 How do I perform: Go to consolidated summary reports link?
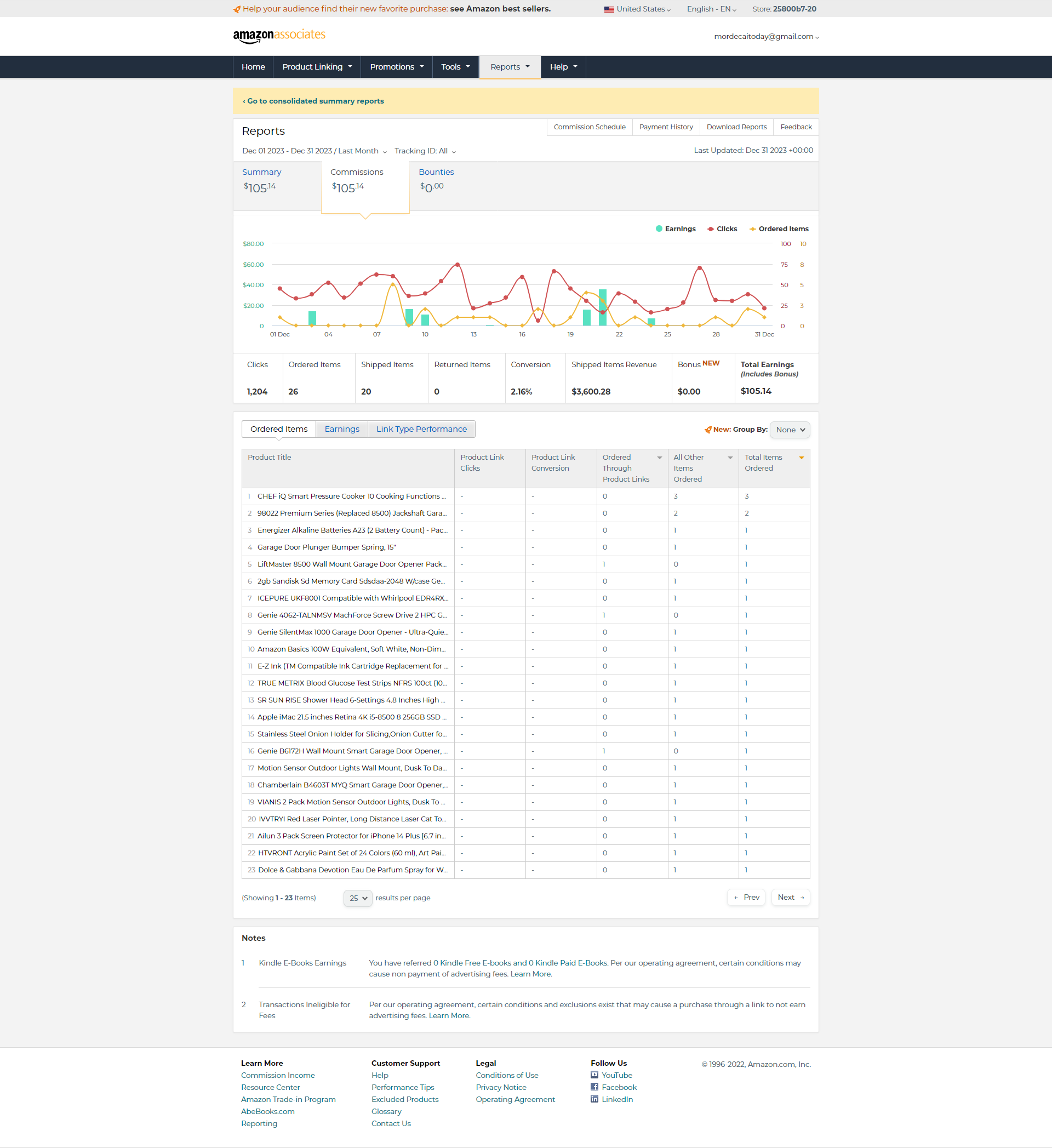point(313,101)
